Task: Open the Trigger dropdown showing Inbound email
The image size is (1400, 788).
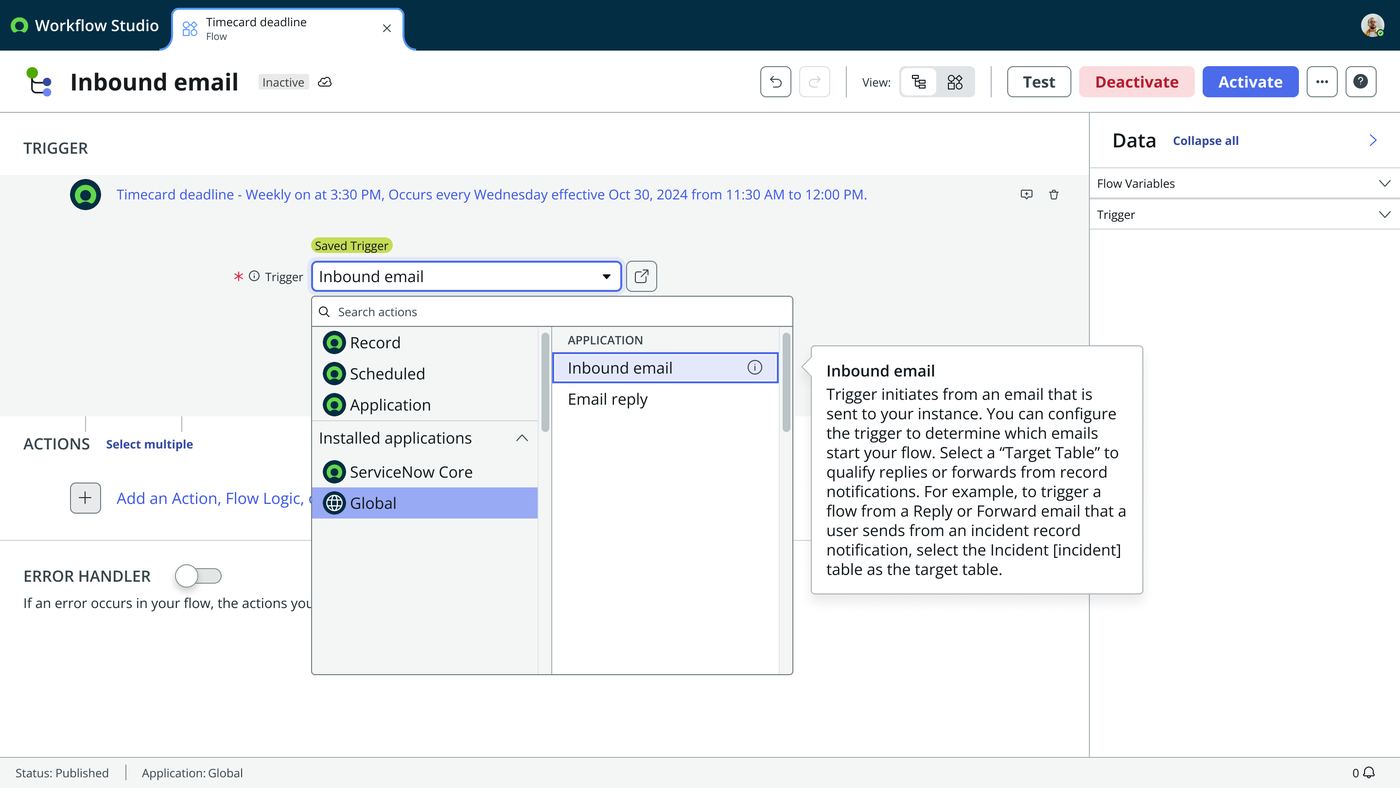Action: [466, 276]
